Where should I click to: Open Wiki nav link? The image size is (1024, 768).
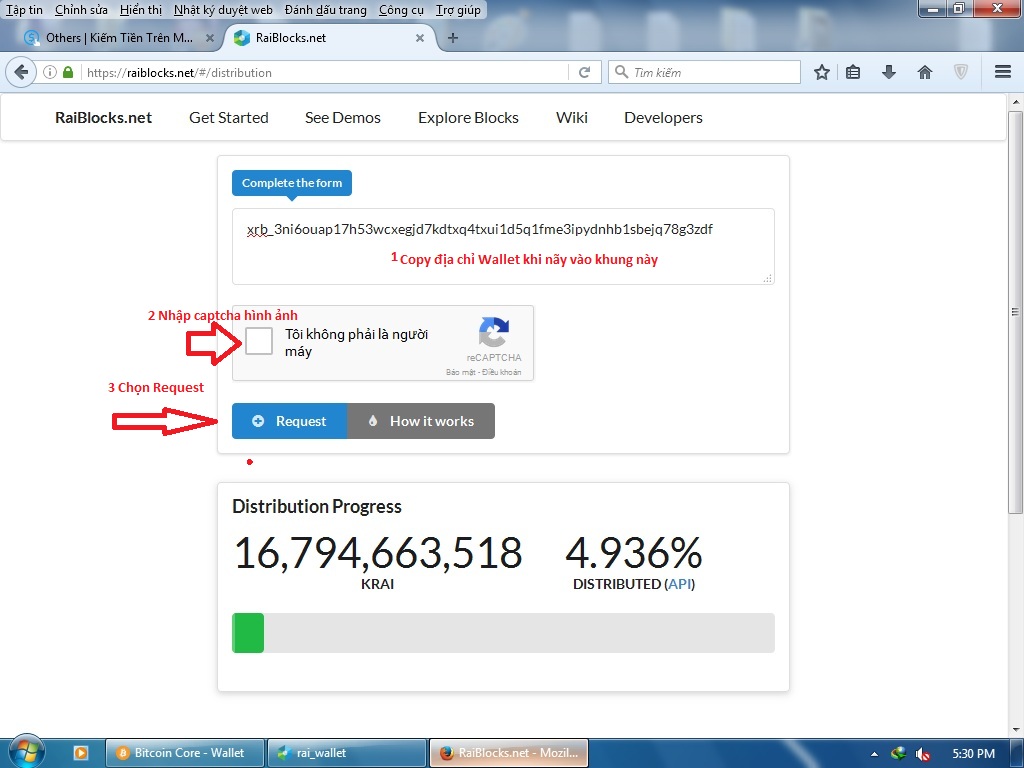[571, 118]
